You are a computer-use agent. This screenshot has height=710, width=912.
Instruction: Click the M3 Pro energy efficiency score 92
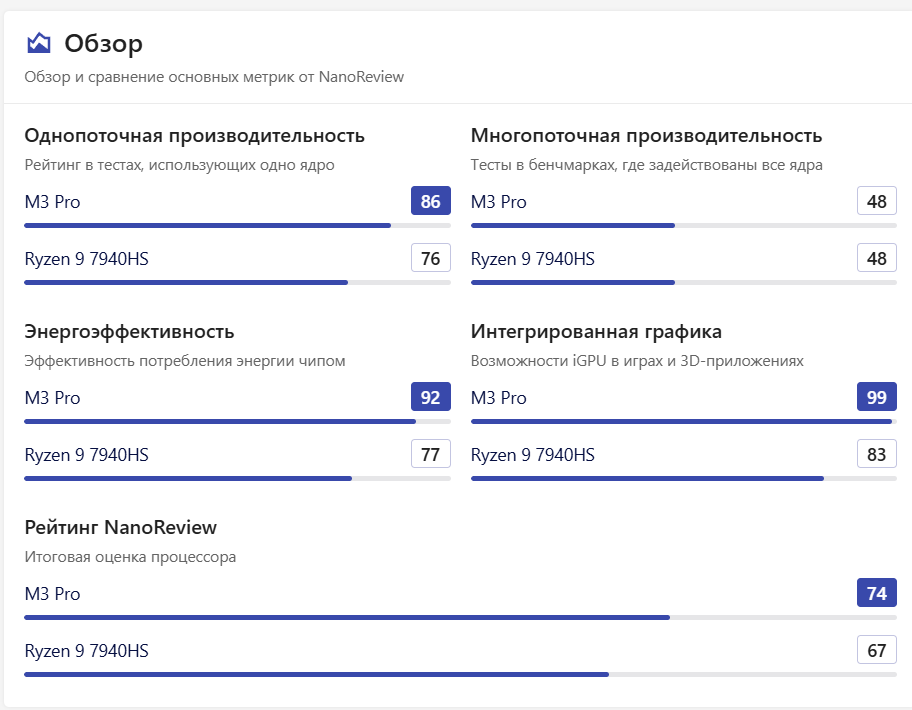pos(431,397)
